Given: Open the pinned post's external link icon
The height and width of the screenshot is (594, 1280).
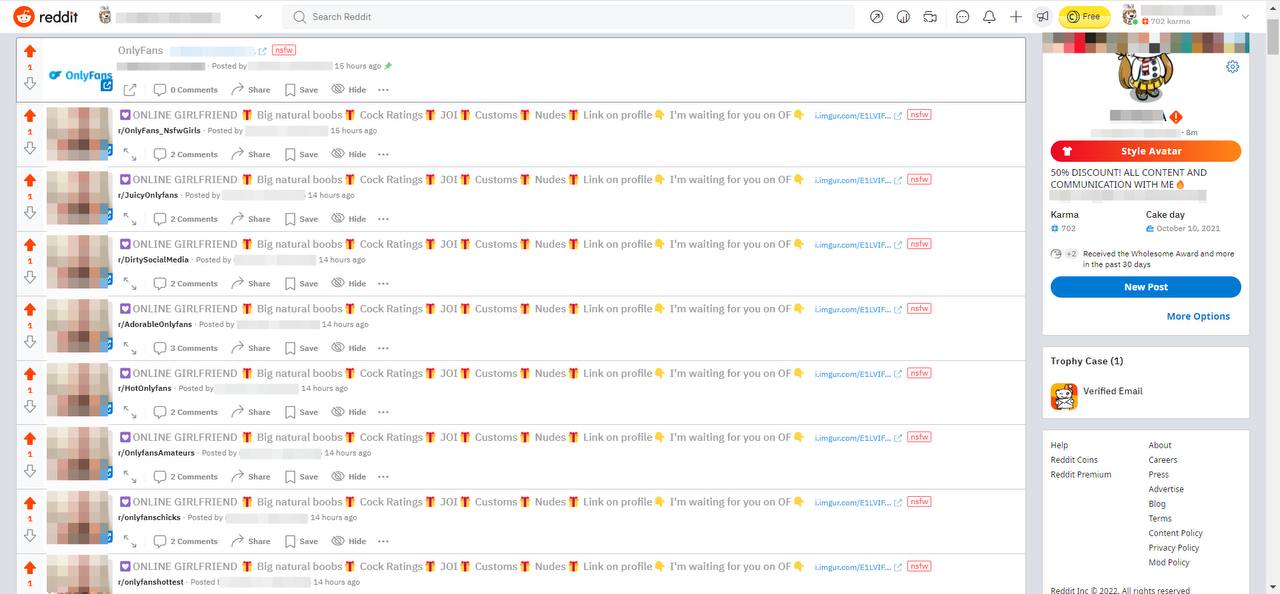Looking at the screenshot, I should click(130, 90).
